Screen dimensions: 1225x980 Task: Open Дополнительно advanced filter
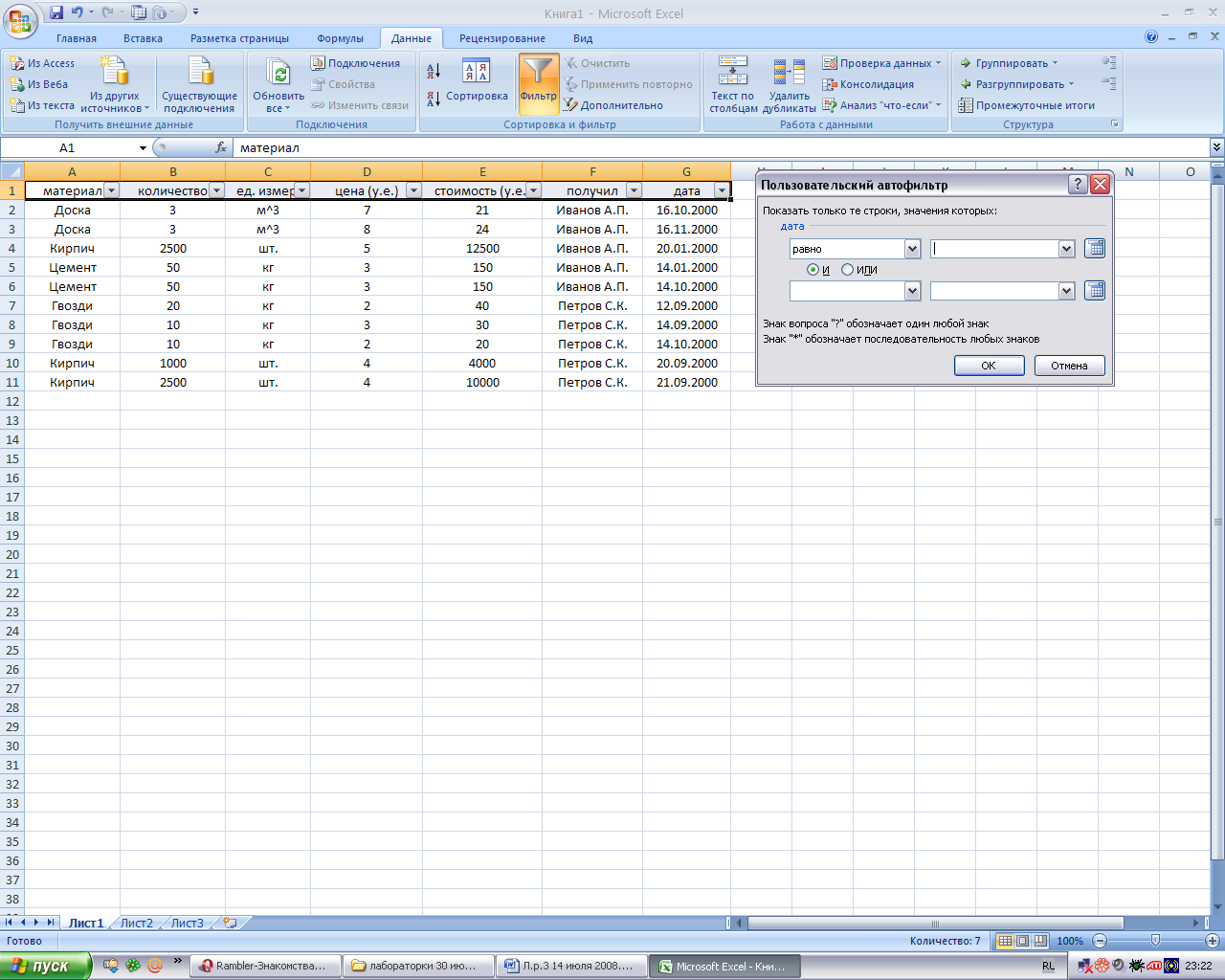click(x=612, y=105)
